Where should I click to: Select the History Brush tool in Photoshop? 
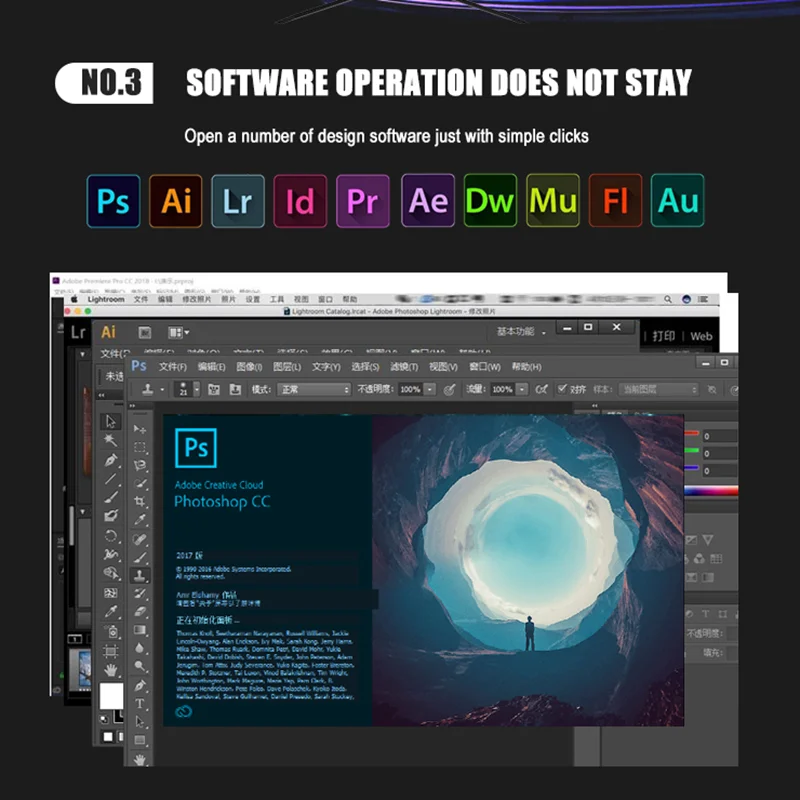pyautogui.click(x=140, y=593)
